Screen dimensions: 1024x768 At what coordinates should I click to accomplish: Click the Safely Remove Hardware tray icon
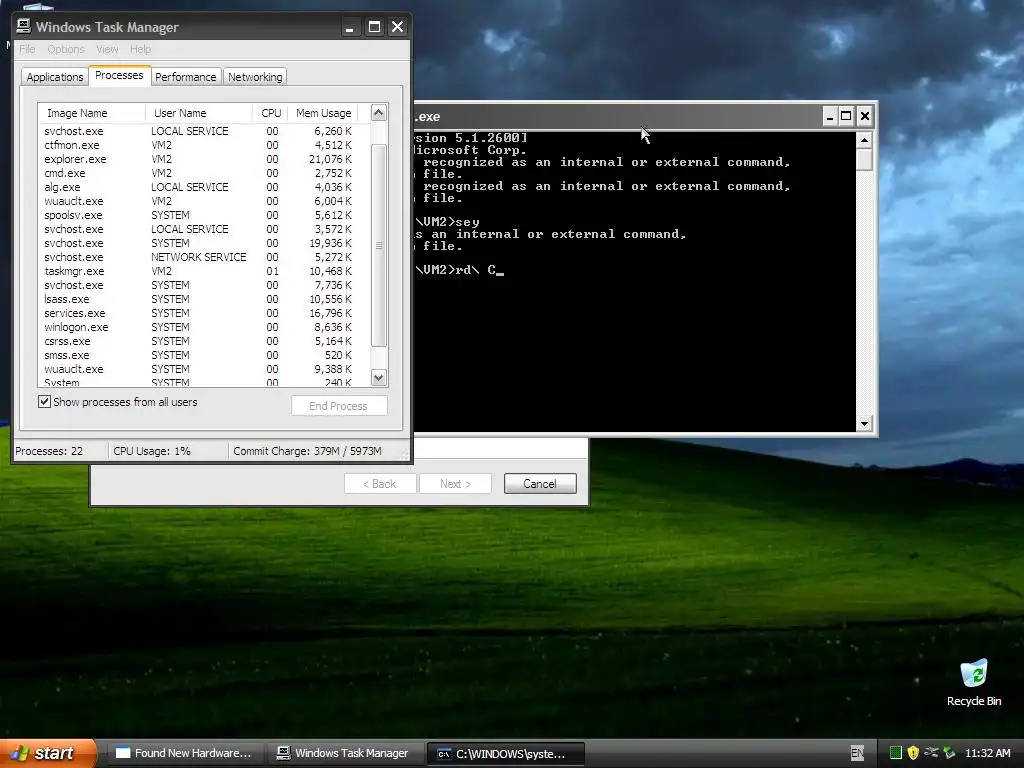[x=949, y=753]
